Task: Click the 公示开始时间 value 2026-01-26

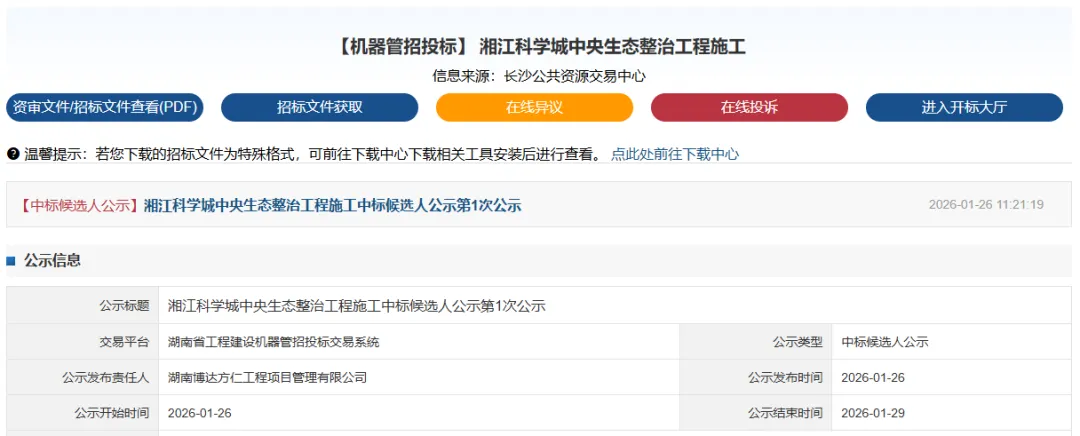Action: (x=200, y=413)
